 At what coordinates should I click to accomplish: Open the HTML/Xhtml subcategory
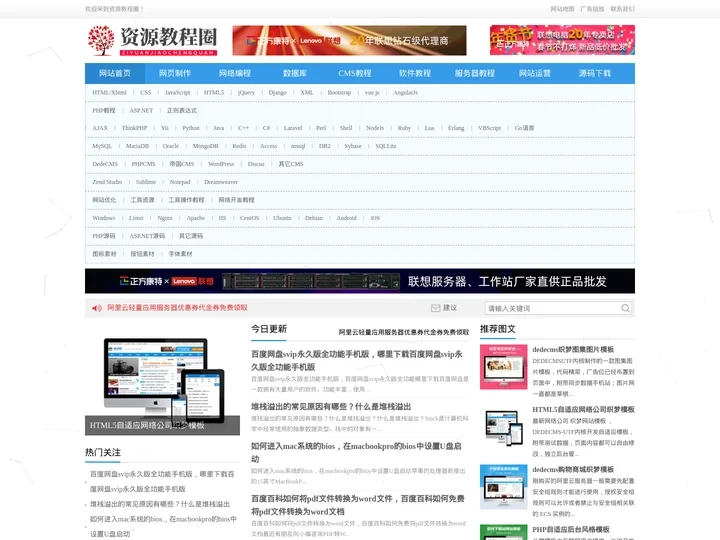pyautogui.click(x=109, y=93)
